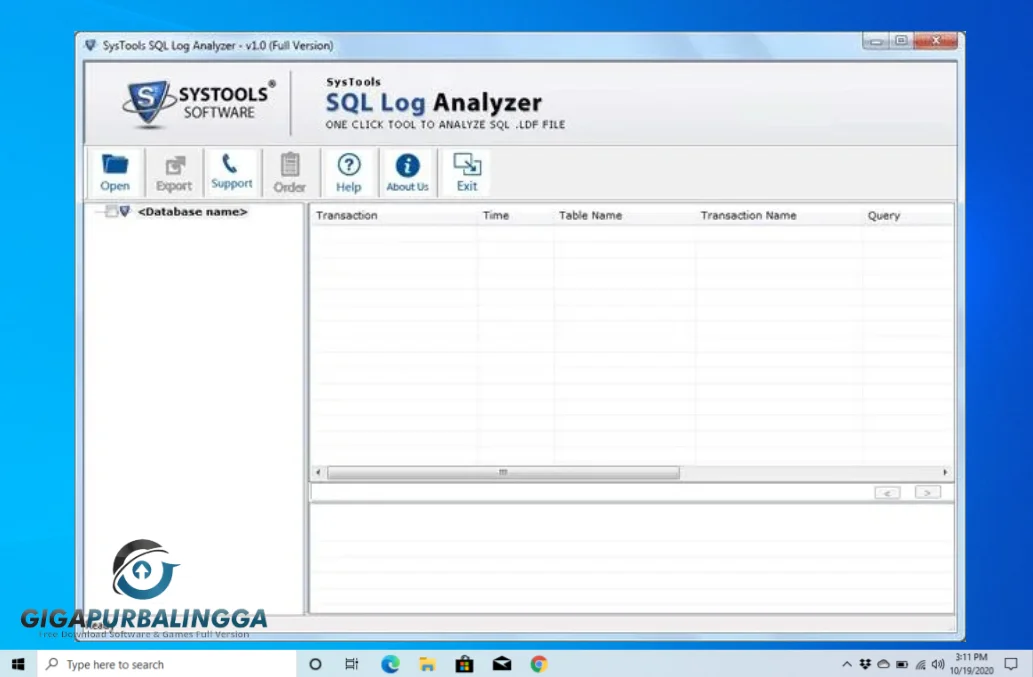Open network settings tray icon

coord(920,664)
